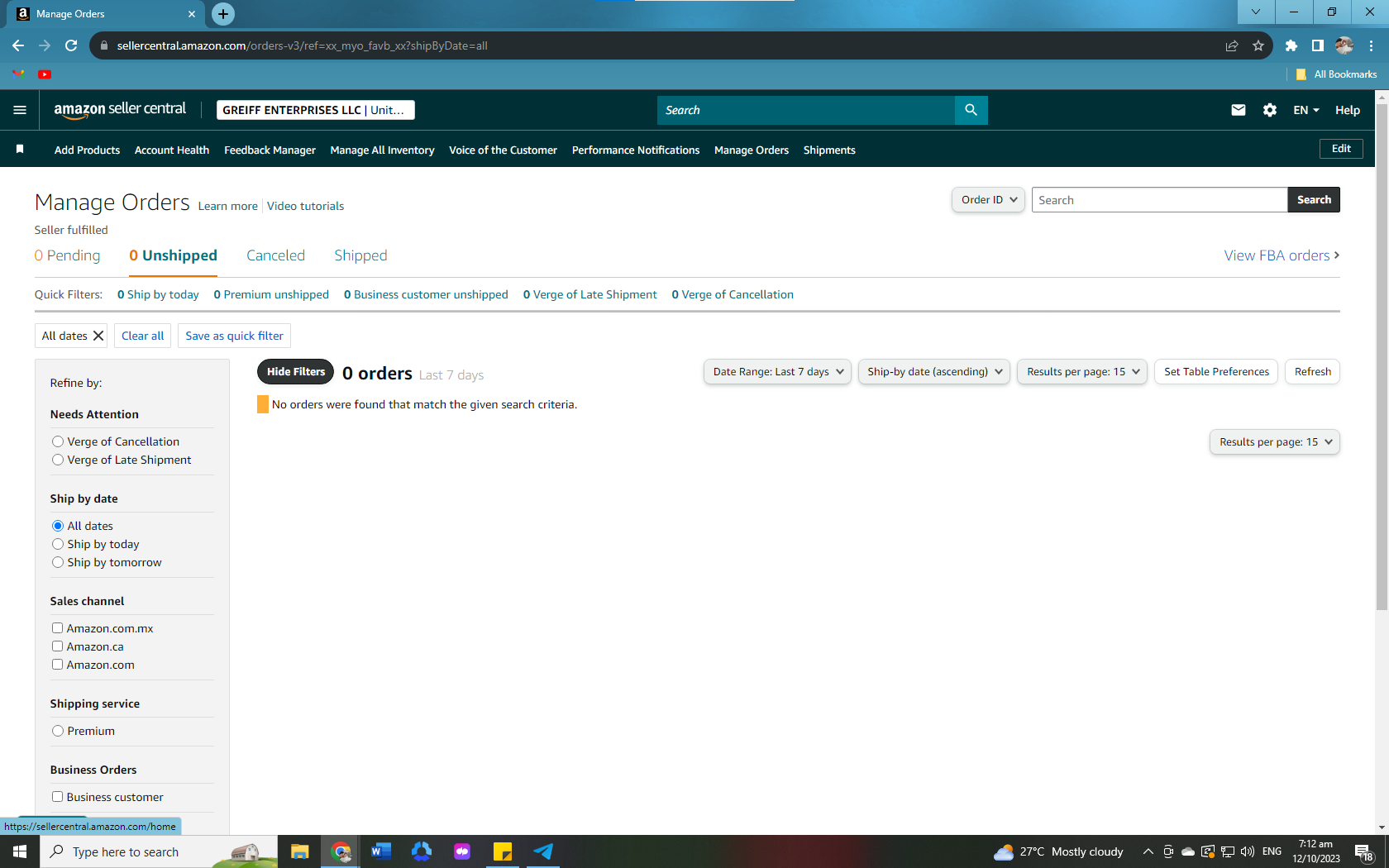This screenshot has width=1389, height=868.
Task: Select the Verge of Late Shipment radio button
Action: 58,460
